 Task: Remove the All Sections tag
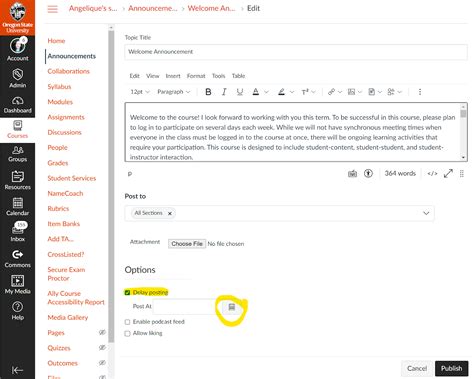coord(170,213)
